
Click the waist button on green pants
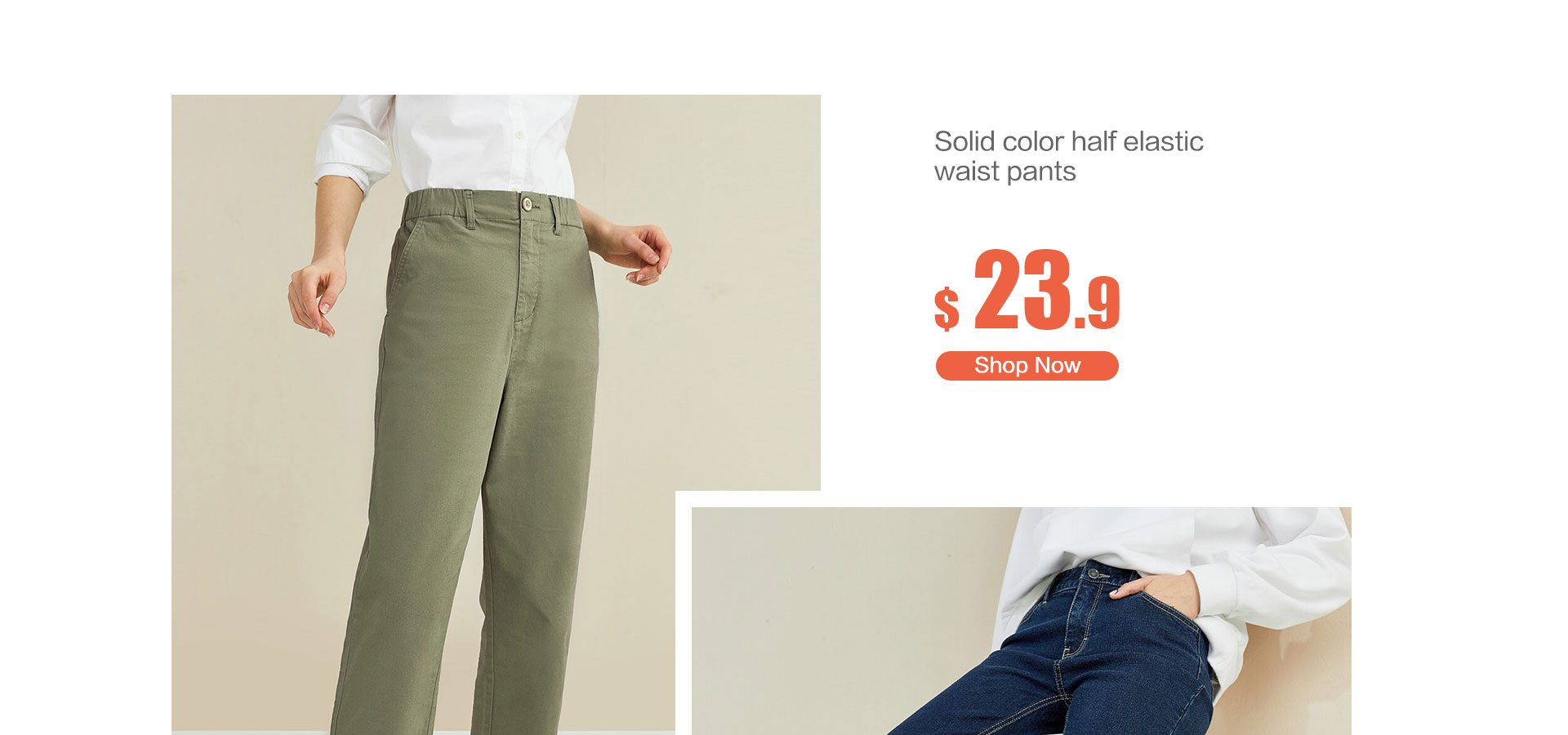528,203
